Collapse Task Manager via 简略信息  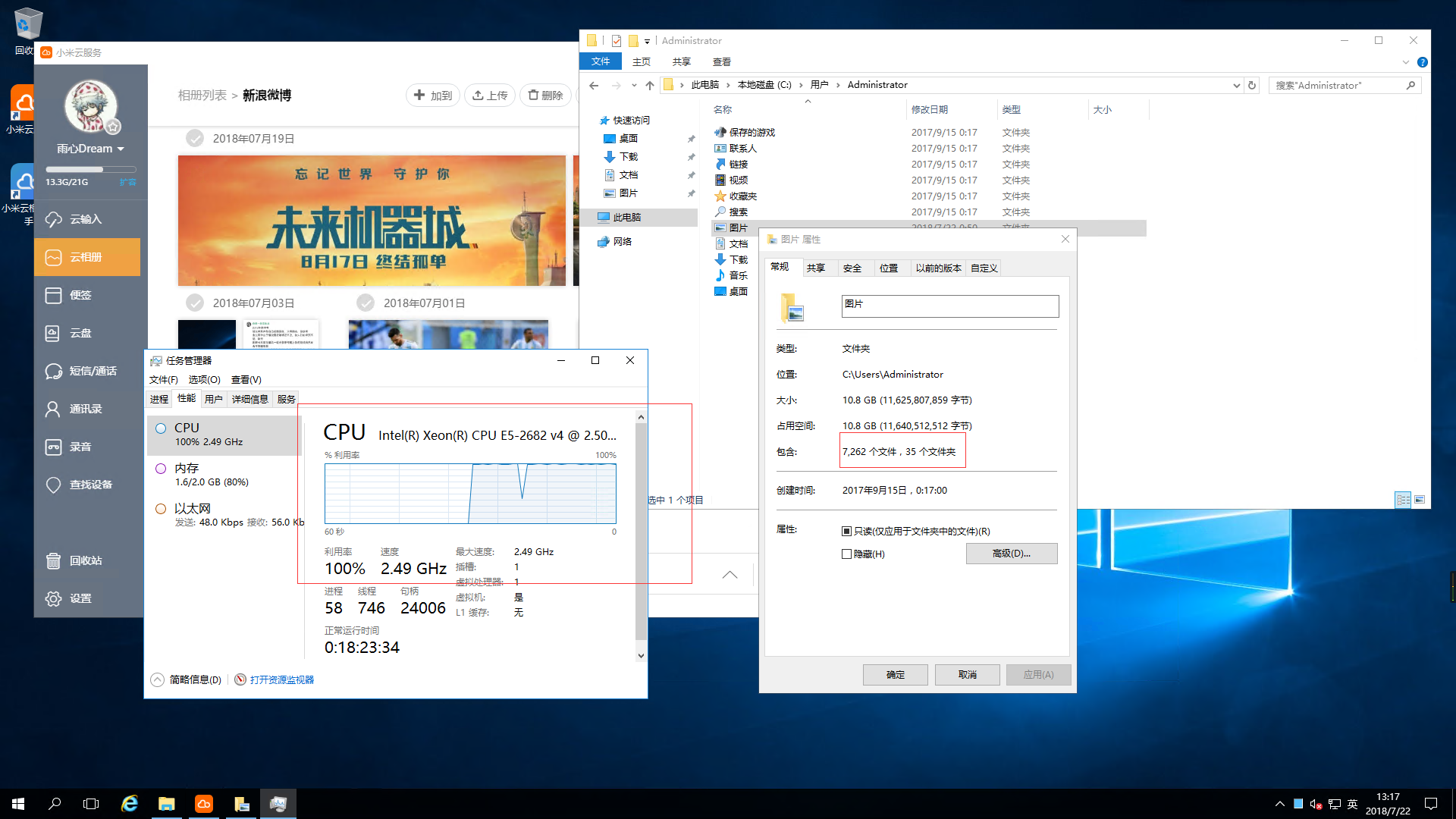[187, 679]
